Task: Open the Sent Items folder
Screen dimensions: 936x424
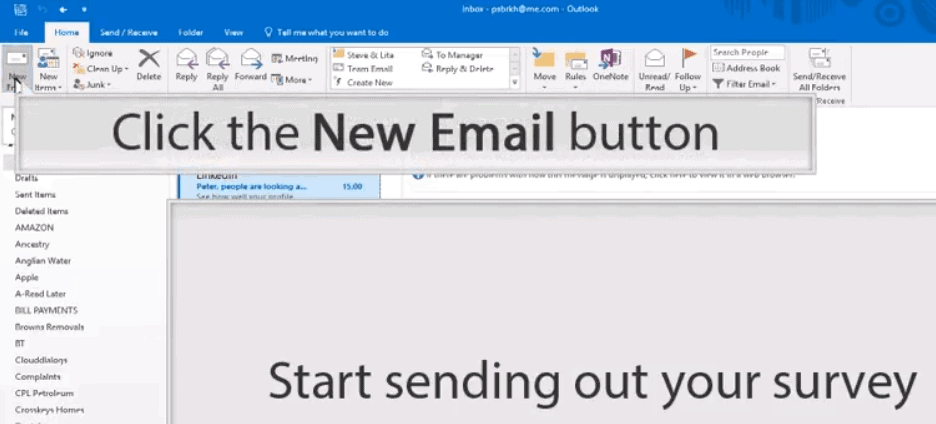Action: [35, 195]
